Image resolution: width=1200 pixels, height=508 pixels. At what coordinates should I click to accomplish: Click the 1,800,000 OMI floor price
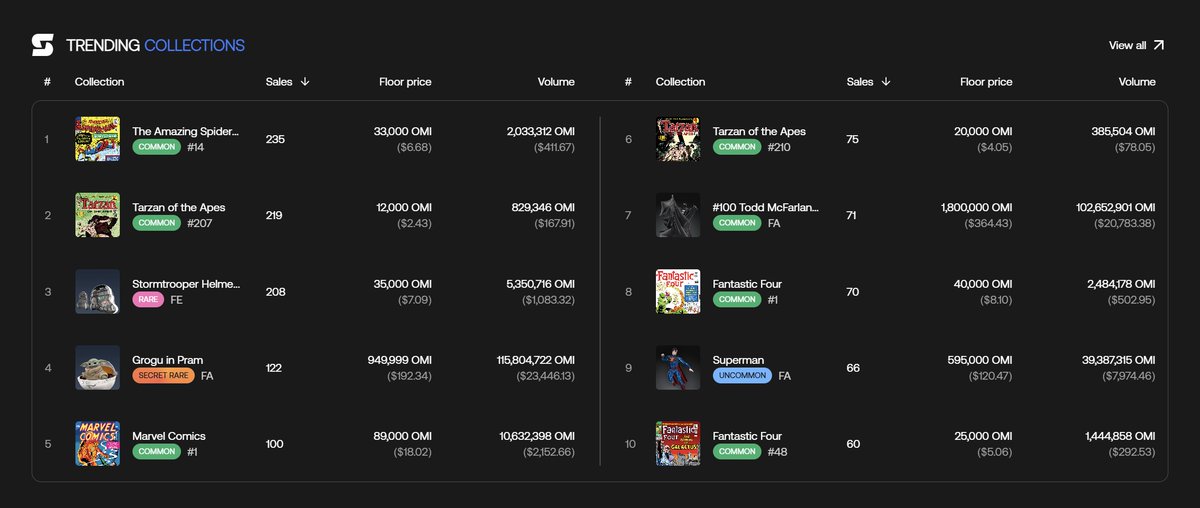coord(977,207)
